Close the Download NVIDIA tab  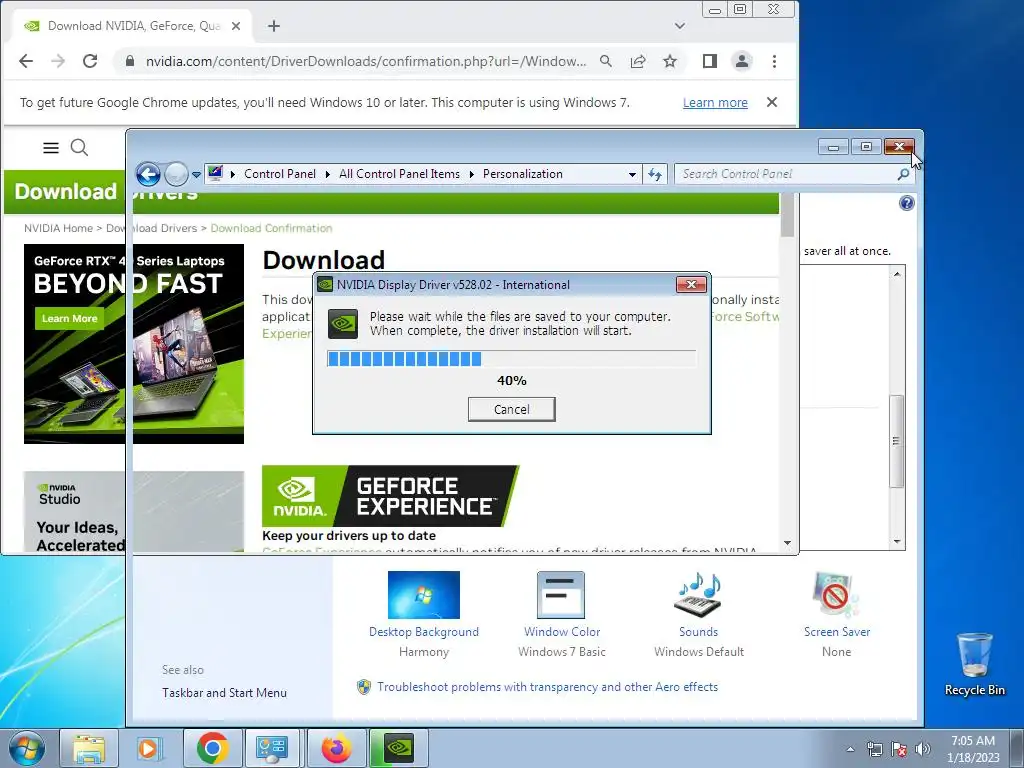click(x=236, y=26)
